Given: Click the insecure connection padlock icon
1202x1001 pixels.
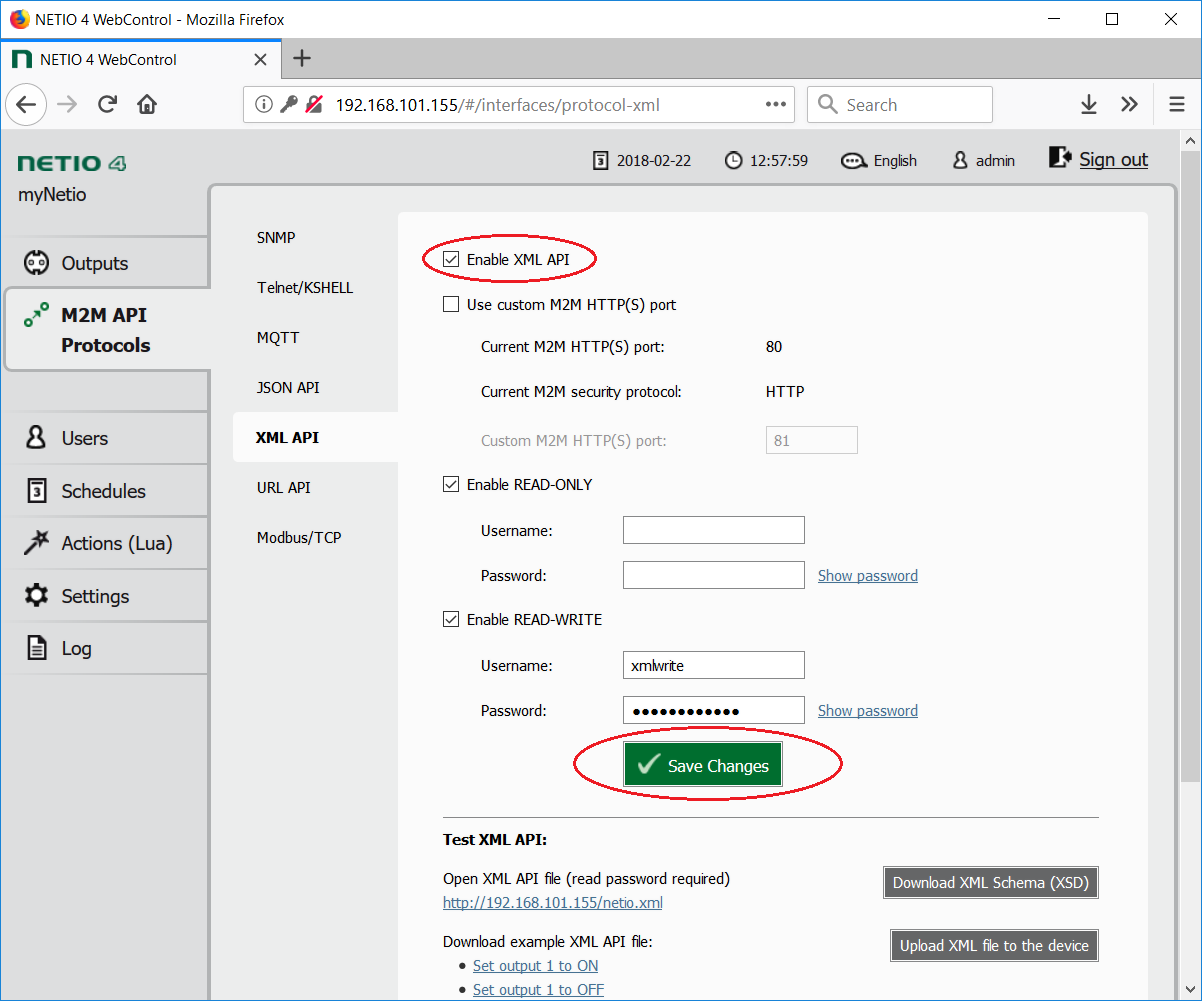Looking at the screenshot, I should coord(314,105).
